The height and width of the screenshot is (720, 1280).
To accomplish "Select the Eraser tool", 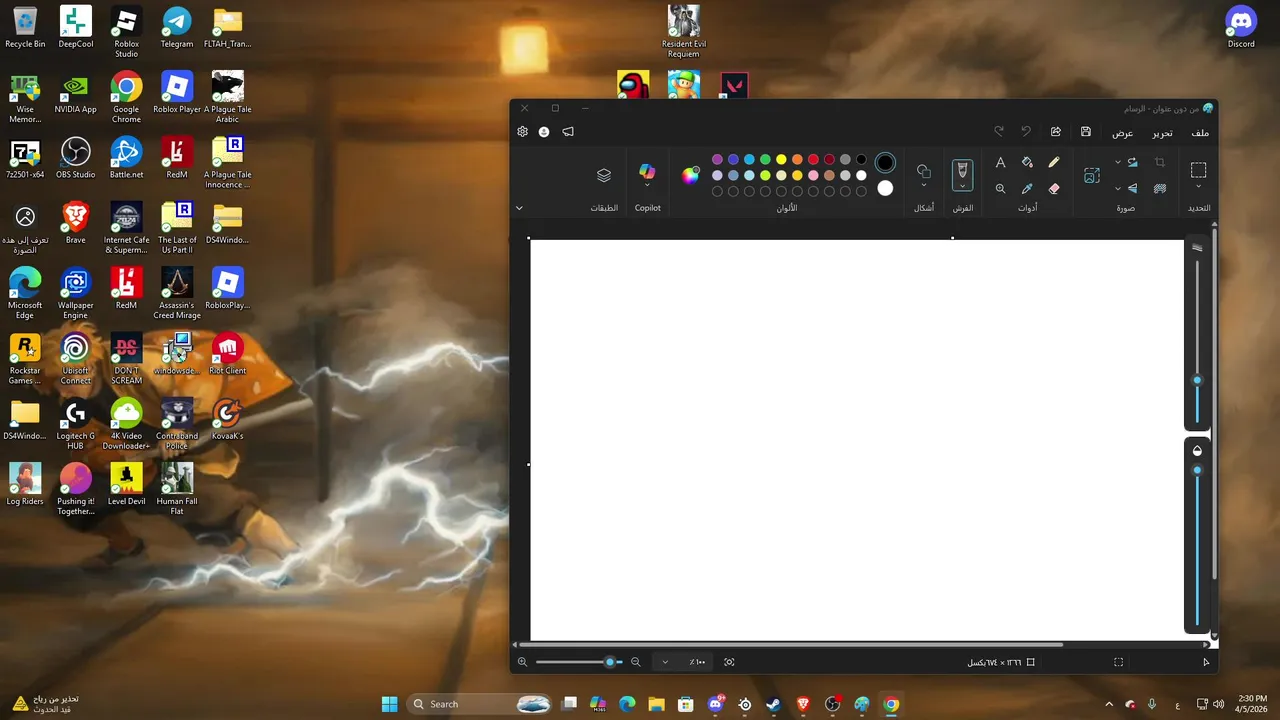I will 1054,188.
